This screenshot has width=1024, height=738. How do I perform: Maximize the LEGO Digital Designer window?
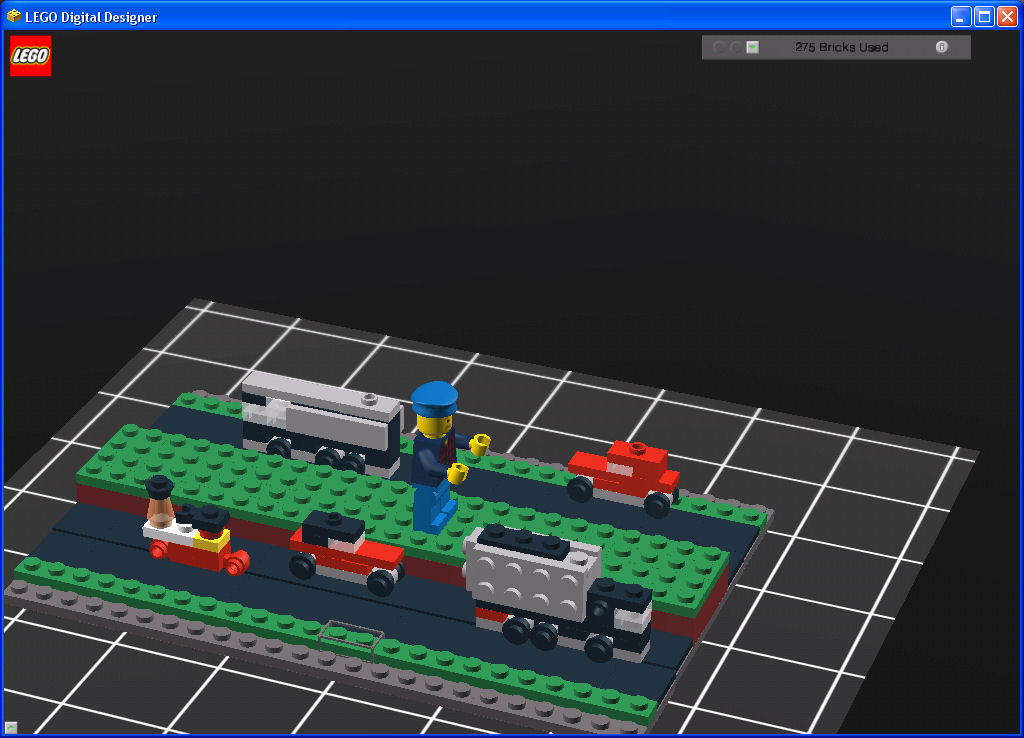pyautogui.click(x=984, y=16)
